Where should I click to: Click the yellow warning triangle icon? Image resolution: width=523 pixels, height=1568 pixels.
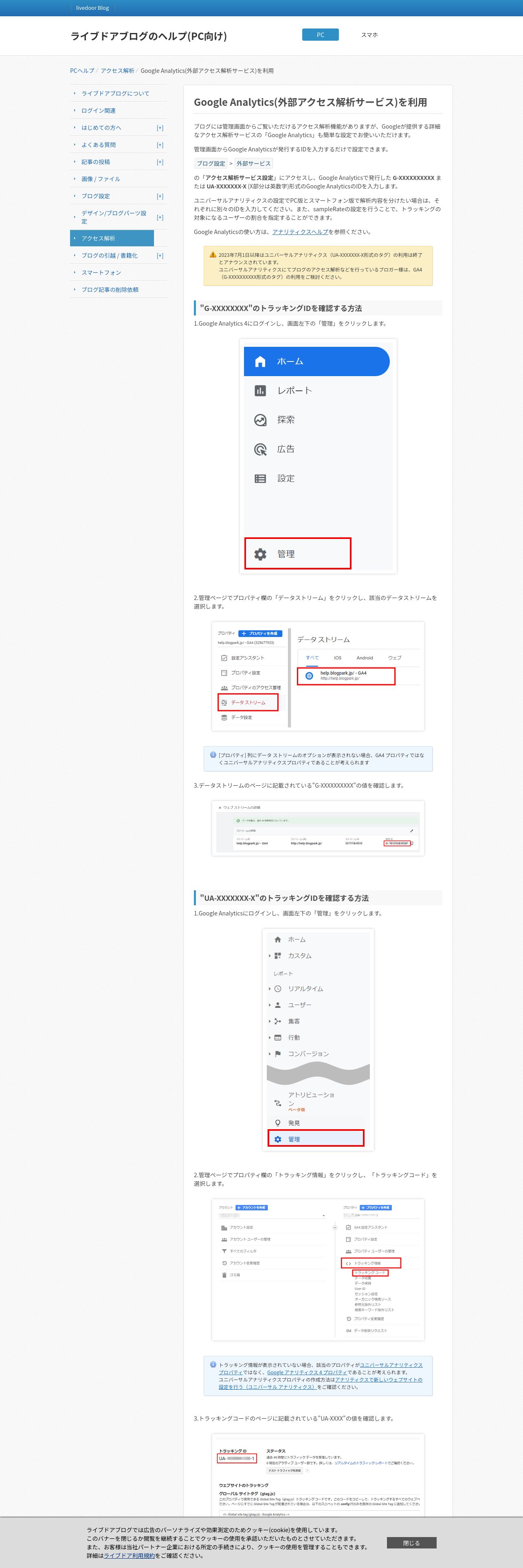(x=213, y=254)
